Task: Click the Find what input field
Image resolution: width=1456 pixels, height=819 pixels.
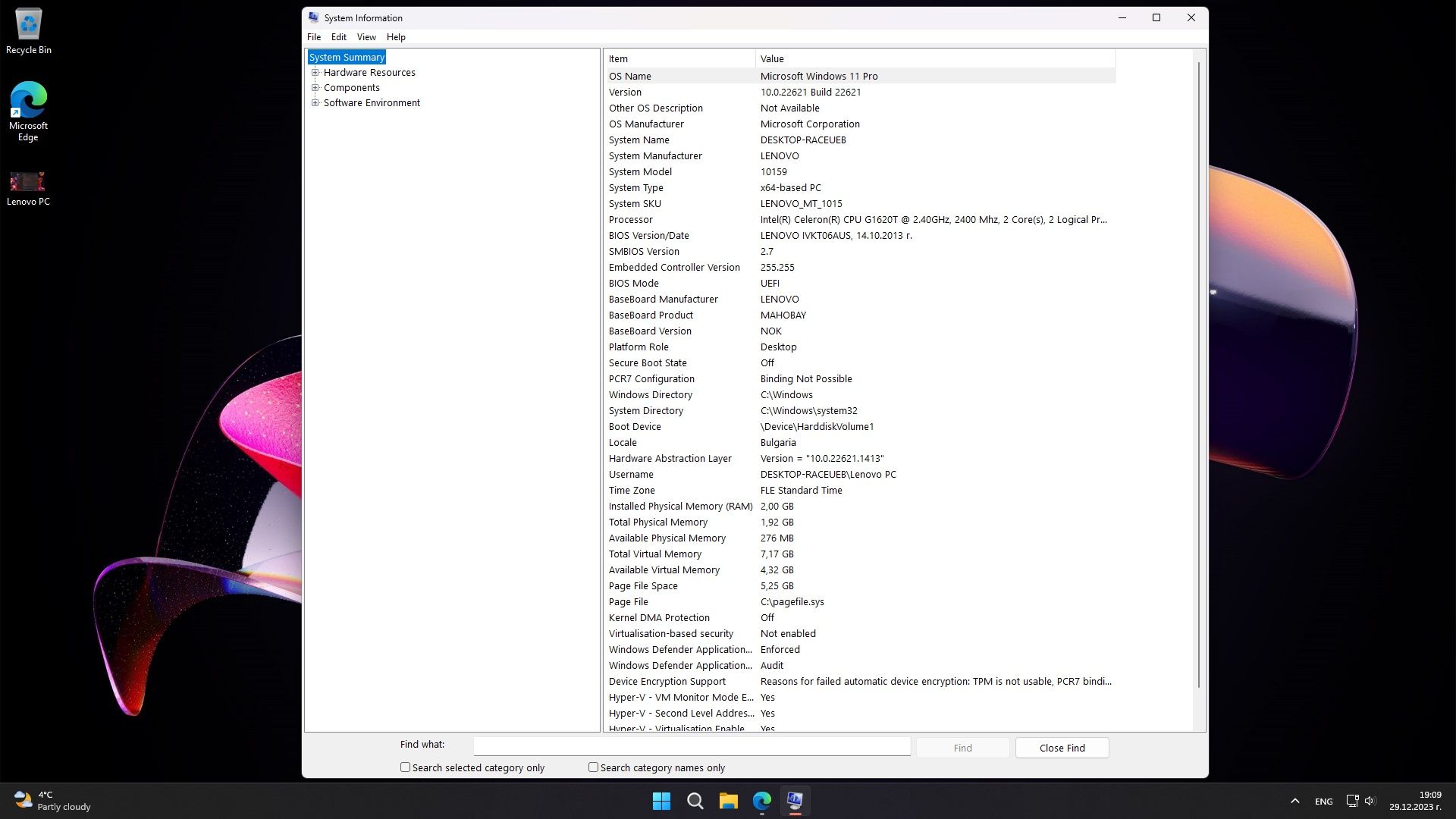Action: (692, 746)
